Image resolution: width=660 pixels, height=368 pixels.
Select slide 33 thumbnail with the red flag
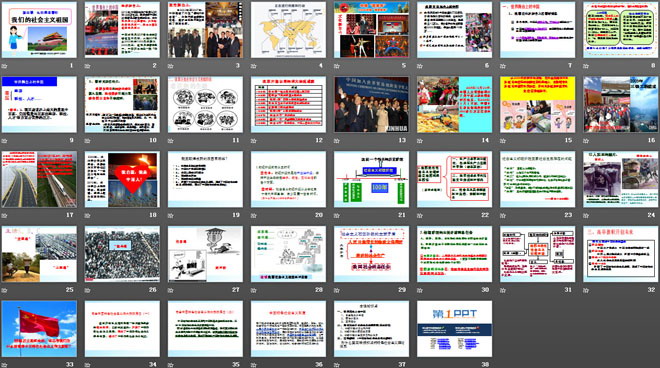[39, 328]
